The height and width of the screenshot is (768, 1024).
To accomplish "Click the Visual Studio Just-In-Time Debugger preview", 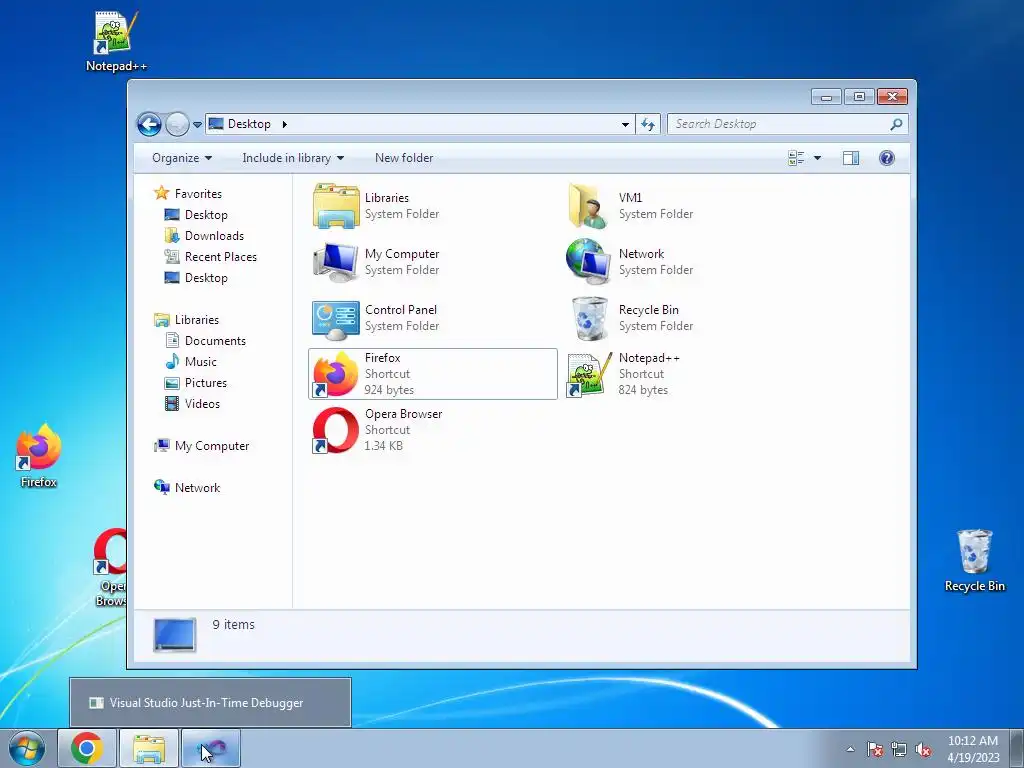I will coord(210,703).
